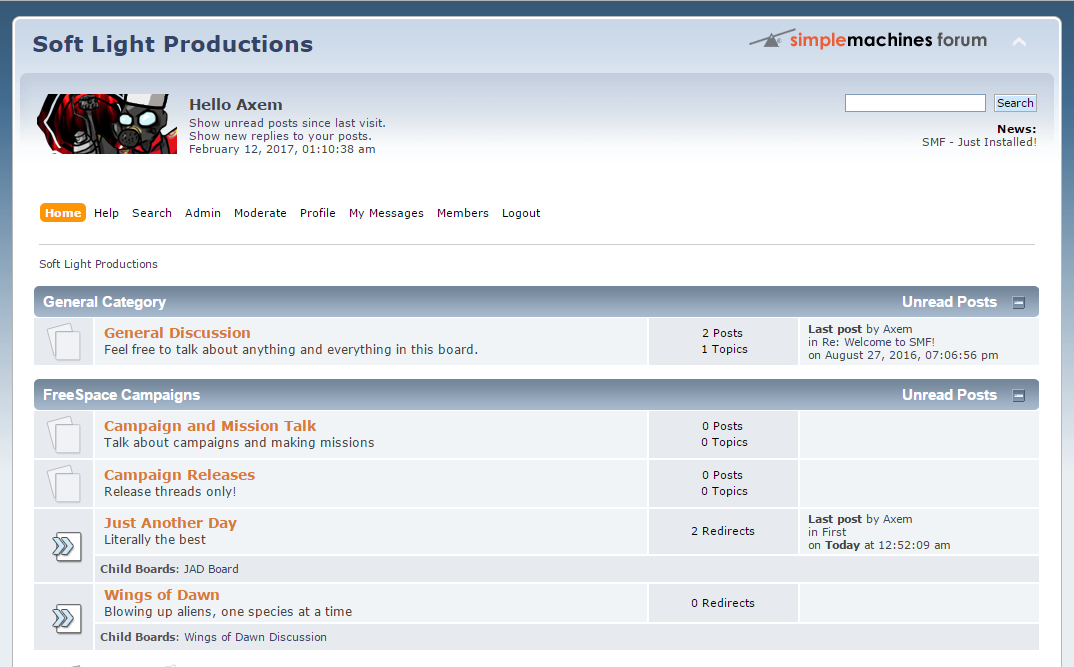
Task: Open the Soft Light Productions header title
Action: [173, 44]
